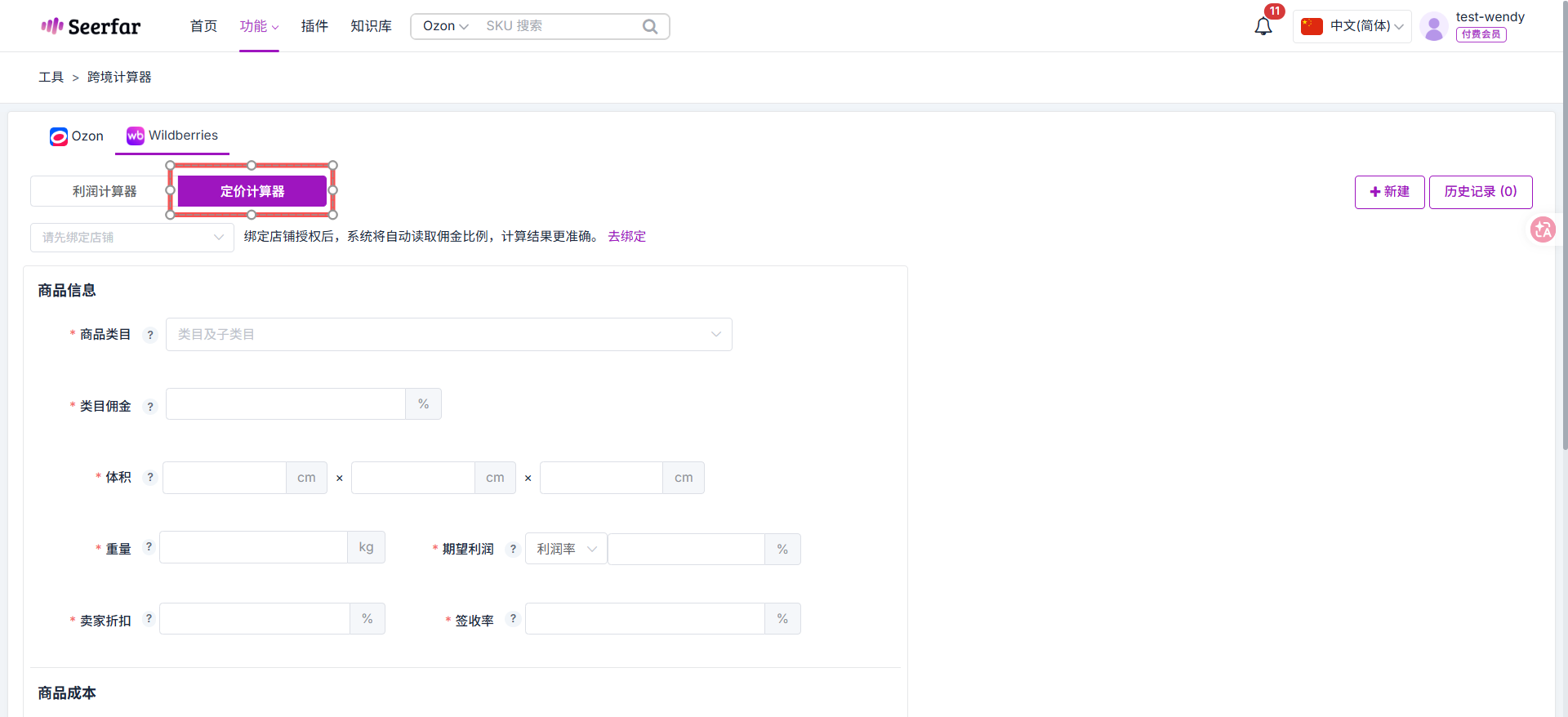Click the user avatar icon
The image size is (1568, 717).
[x=1433, y=26]
